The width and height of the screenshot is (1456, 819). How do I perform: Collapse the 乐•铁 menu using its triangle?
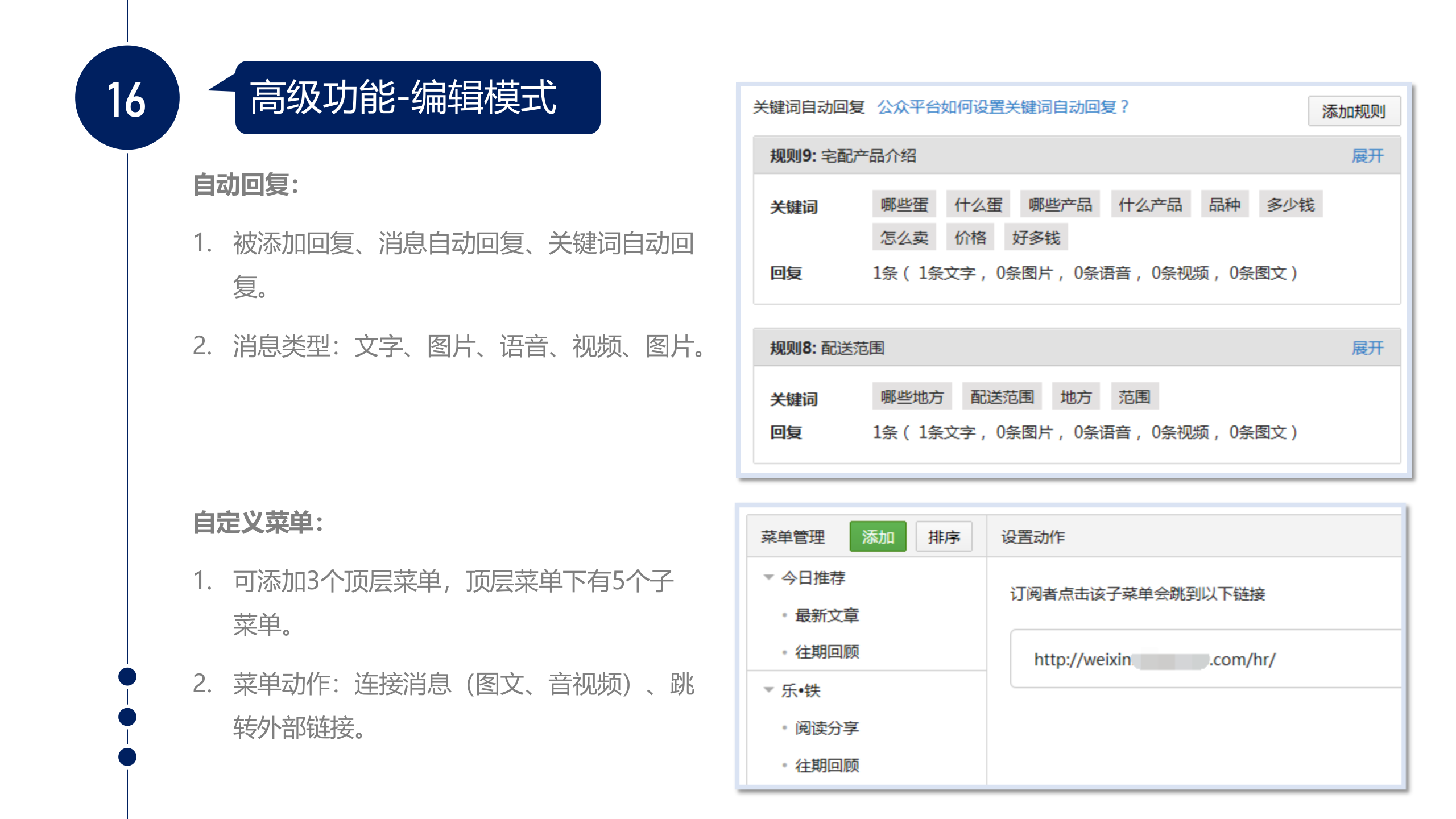coord(768,690)
